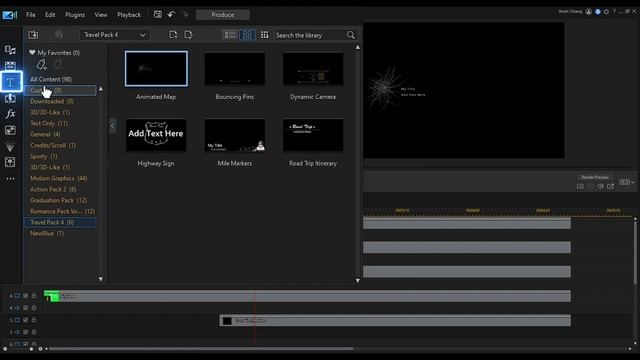
Task: Select the Road Trip Itinerary thumbnail
Action: [x=313, y=135]
